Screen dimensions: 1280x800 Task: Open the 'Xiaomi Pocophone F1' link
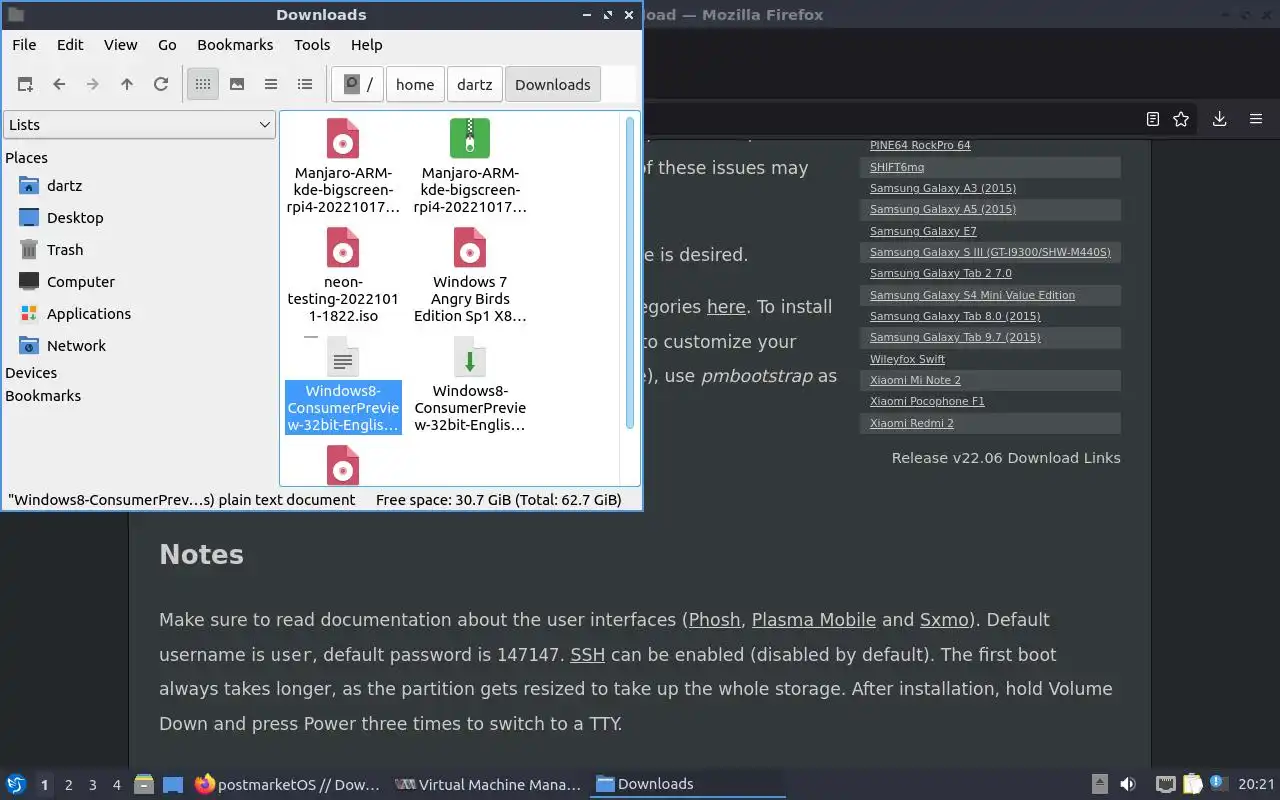pyautogui.click(x=927, y=402)
